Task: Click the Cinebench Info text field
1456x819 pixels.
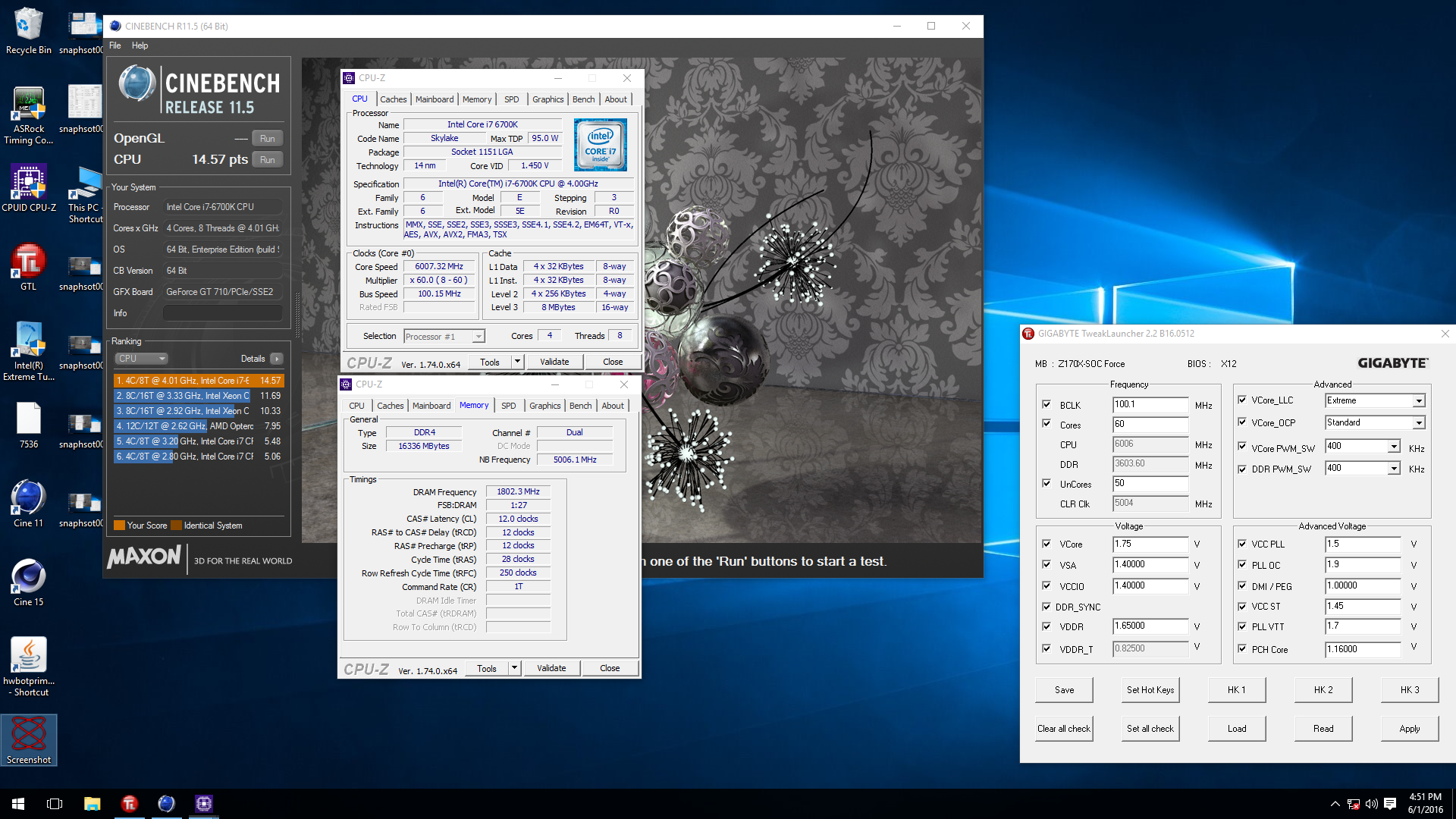Action: tap(223, 313)
